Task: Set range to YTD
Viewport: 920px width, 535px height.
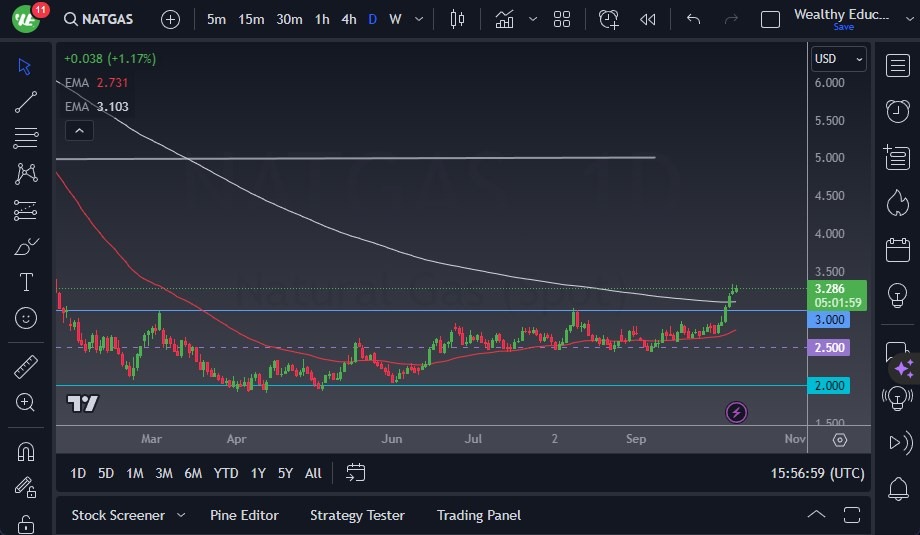Action: [x=226, y=473]
